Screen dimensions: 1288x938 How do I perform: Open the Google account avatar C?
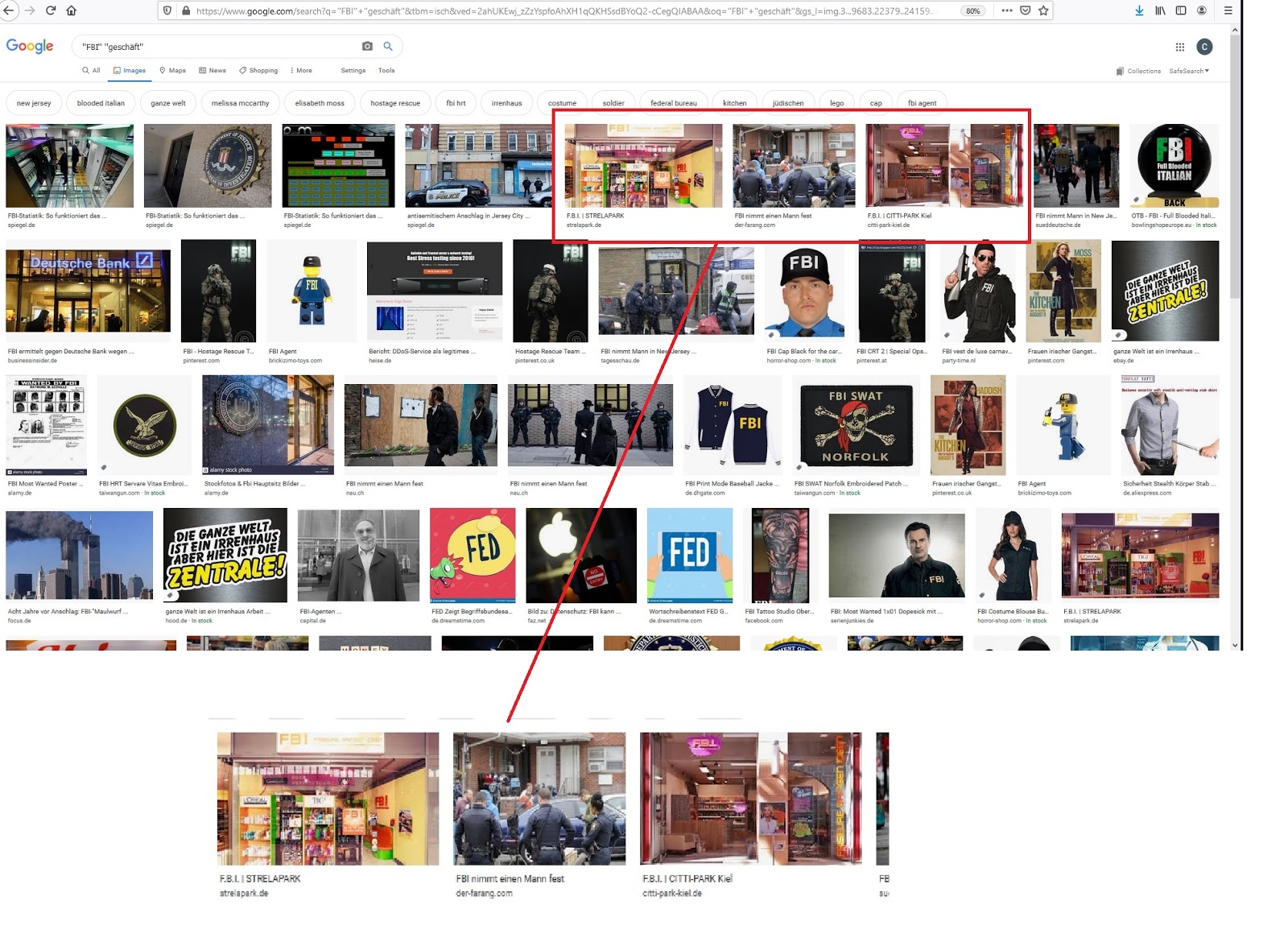(1204, 47)
